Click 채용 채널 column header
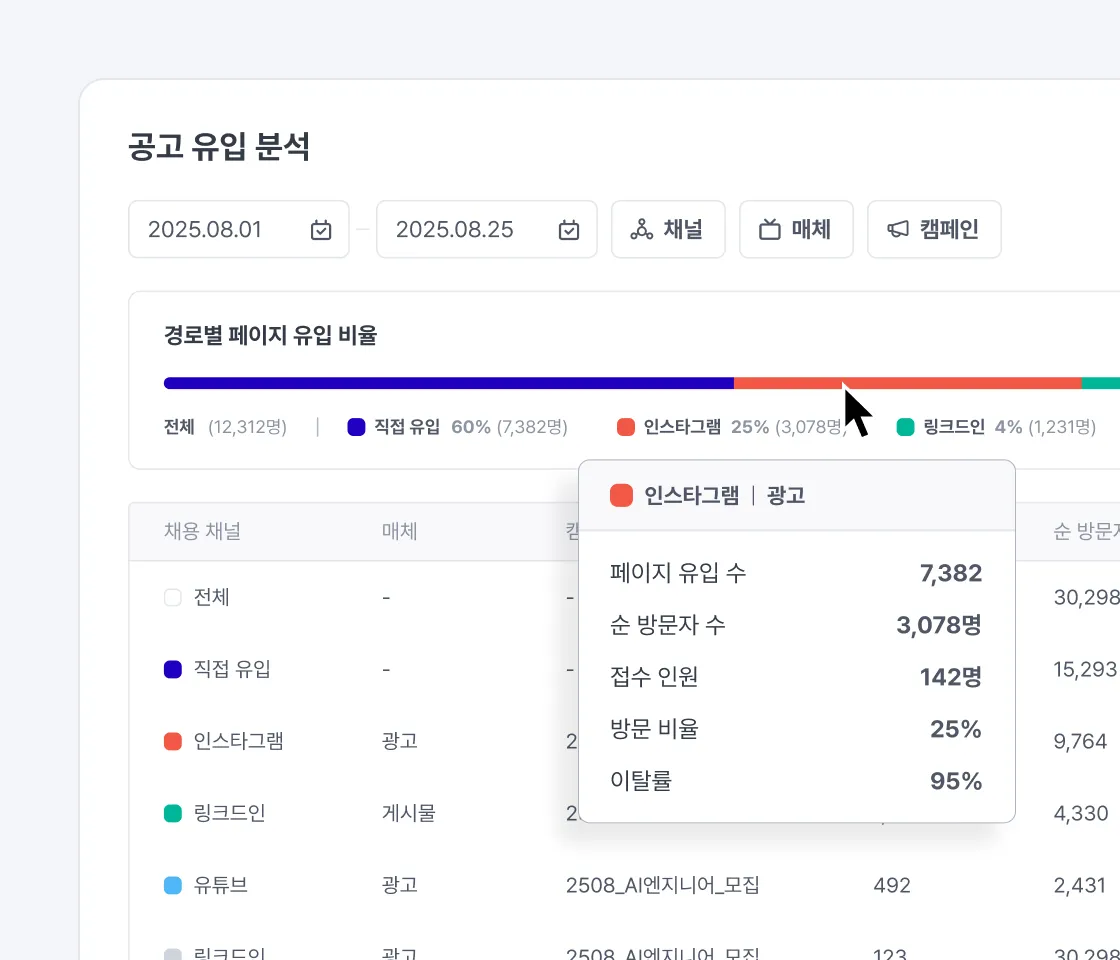The image size is (1120, 960). [202, 531]
